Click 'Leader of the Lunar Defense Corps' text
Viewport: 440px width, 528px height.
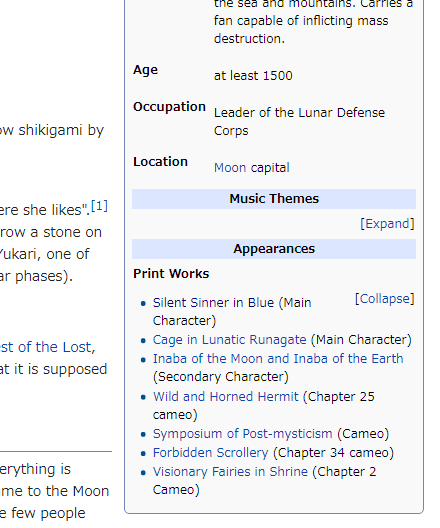[x=299, y=122]
